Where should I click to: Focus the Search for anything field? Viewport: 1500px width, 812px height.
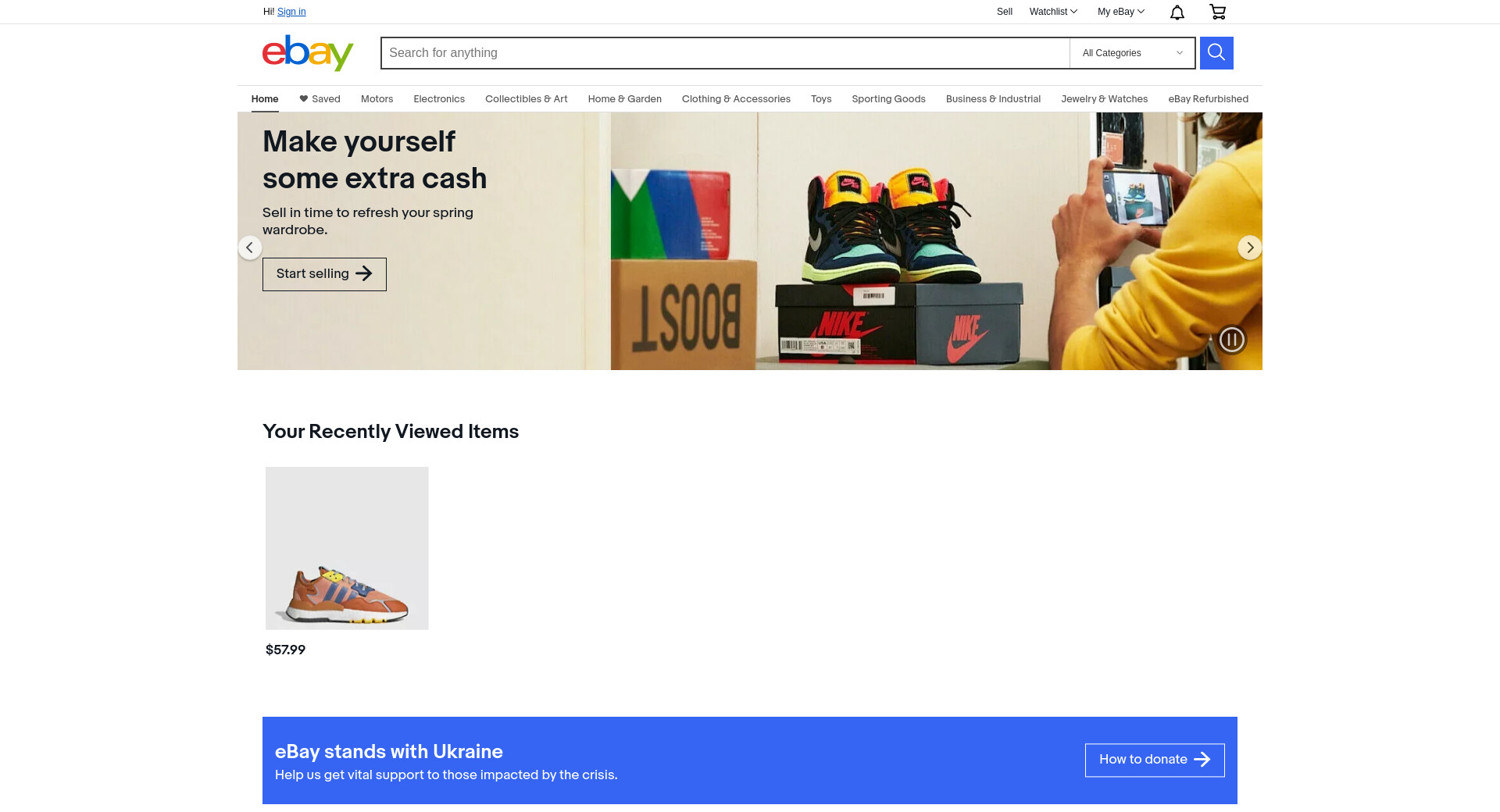click(x=725, y=53)
